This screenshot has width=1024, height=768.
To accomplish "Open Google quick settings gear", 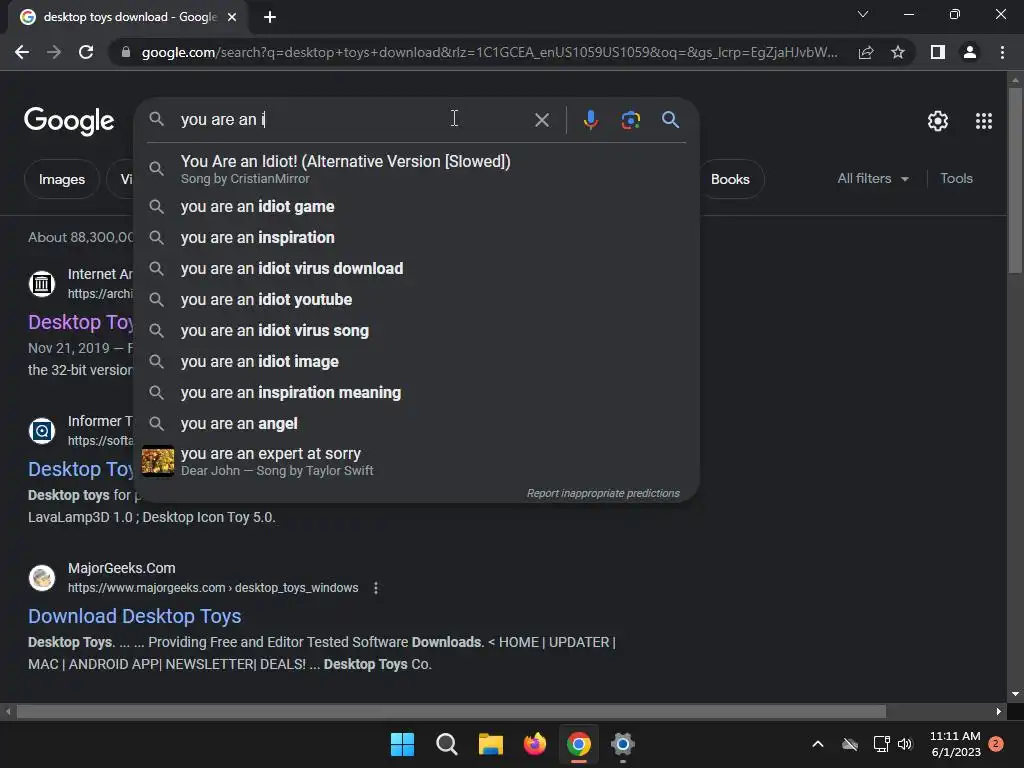I will point(938,121).
